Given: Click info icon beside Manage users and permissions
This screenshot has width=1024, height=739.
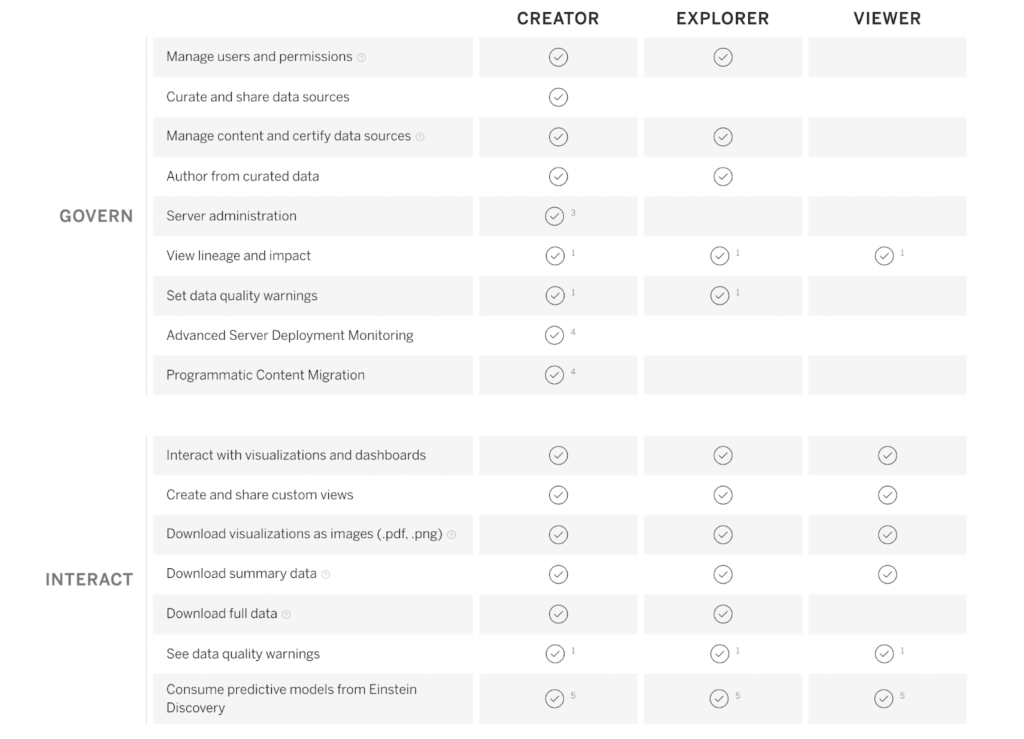Looking at the screenshot, I should [x=362, y=58].
